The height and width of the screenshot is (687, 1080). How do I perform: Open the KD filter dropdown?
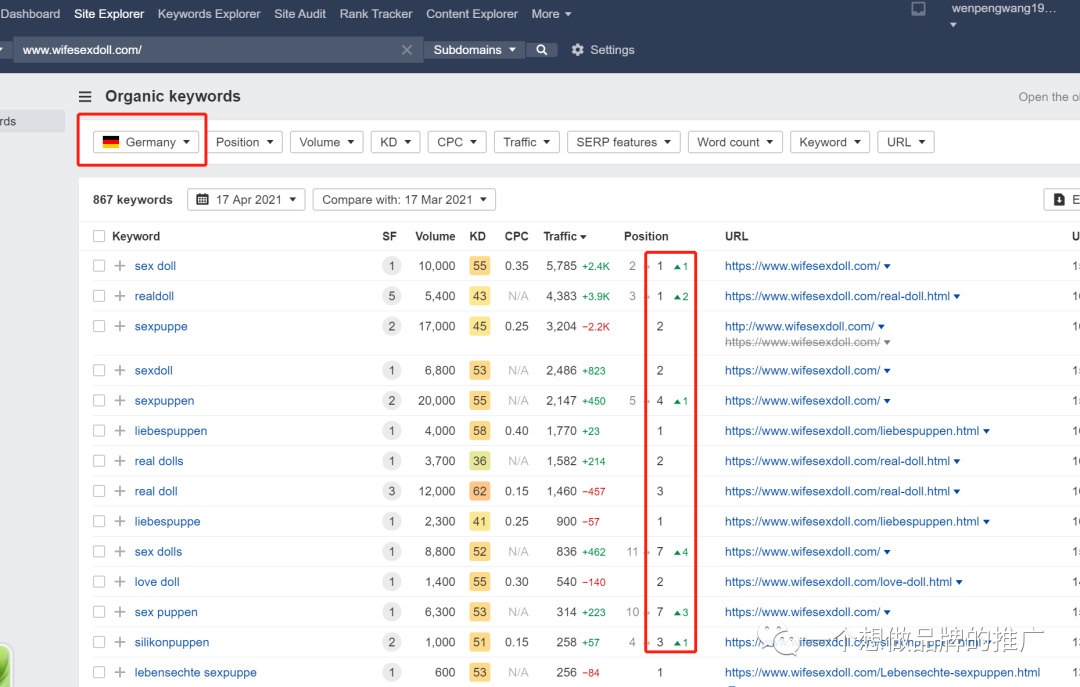coord(395,142)
